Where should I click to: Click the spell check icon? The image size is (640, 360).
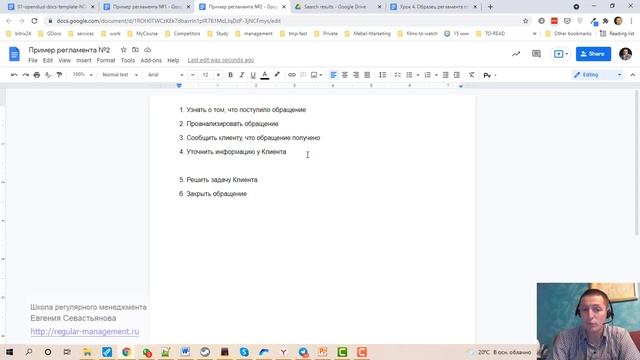(x=48, y=75)
